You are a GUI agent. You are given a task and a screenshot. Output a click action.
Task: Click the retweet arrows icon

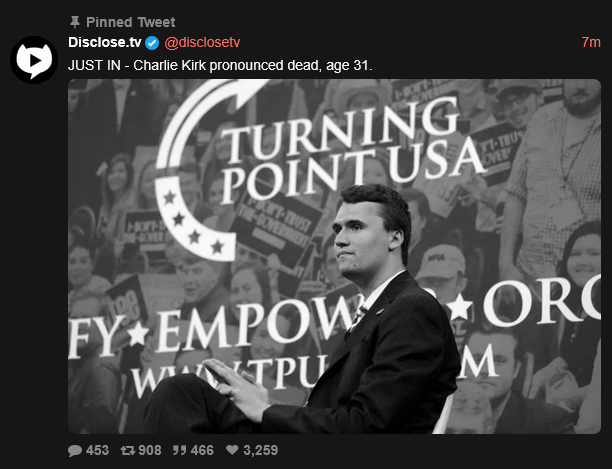128,451
